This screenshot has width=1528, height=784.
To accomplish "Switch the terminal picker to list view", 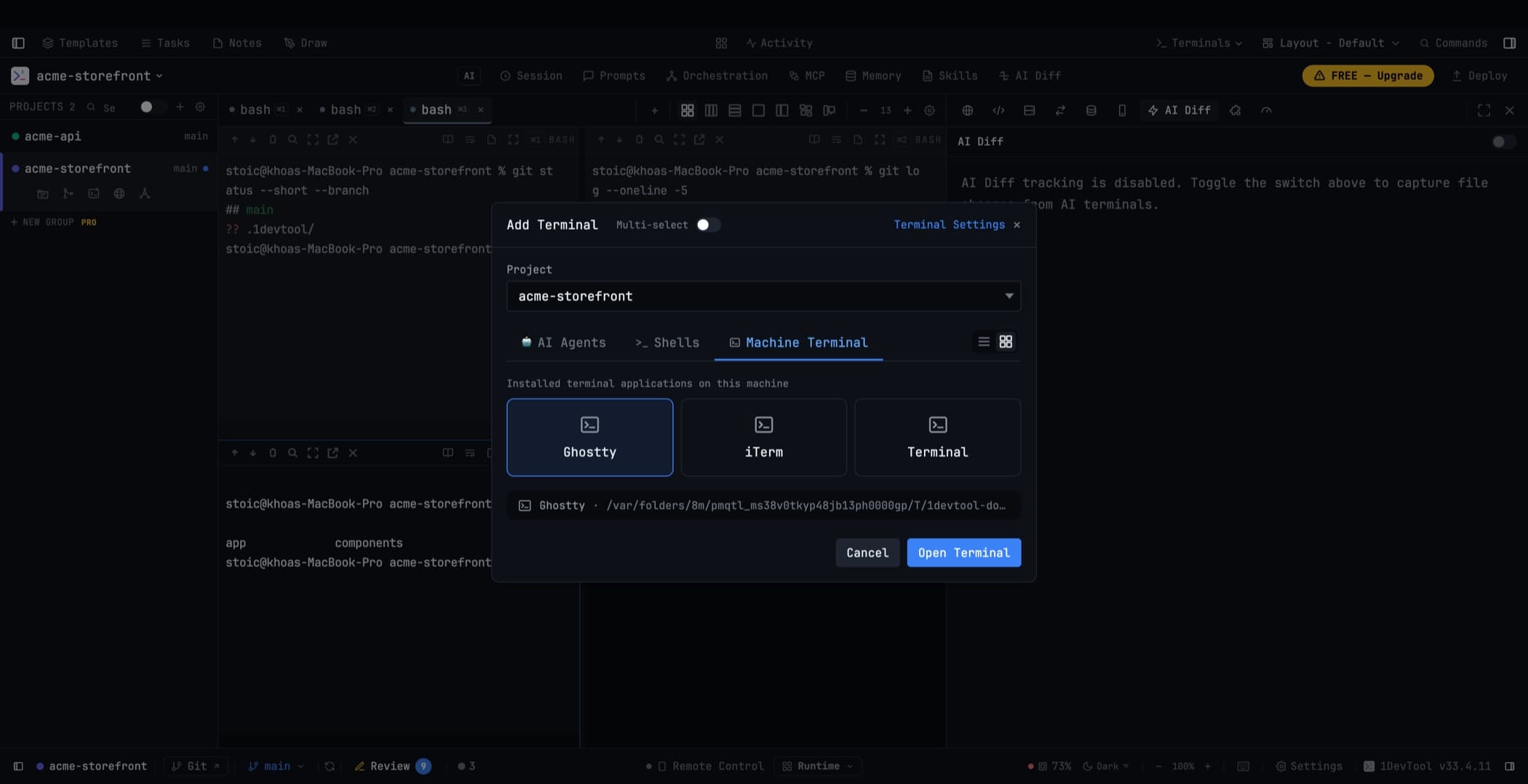I will [984, 342].
